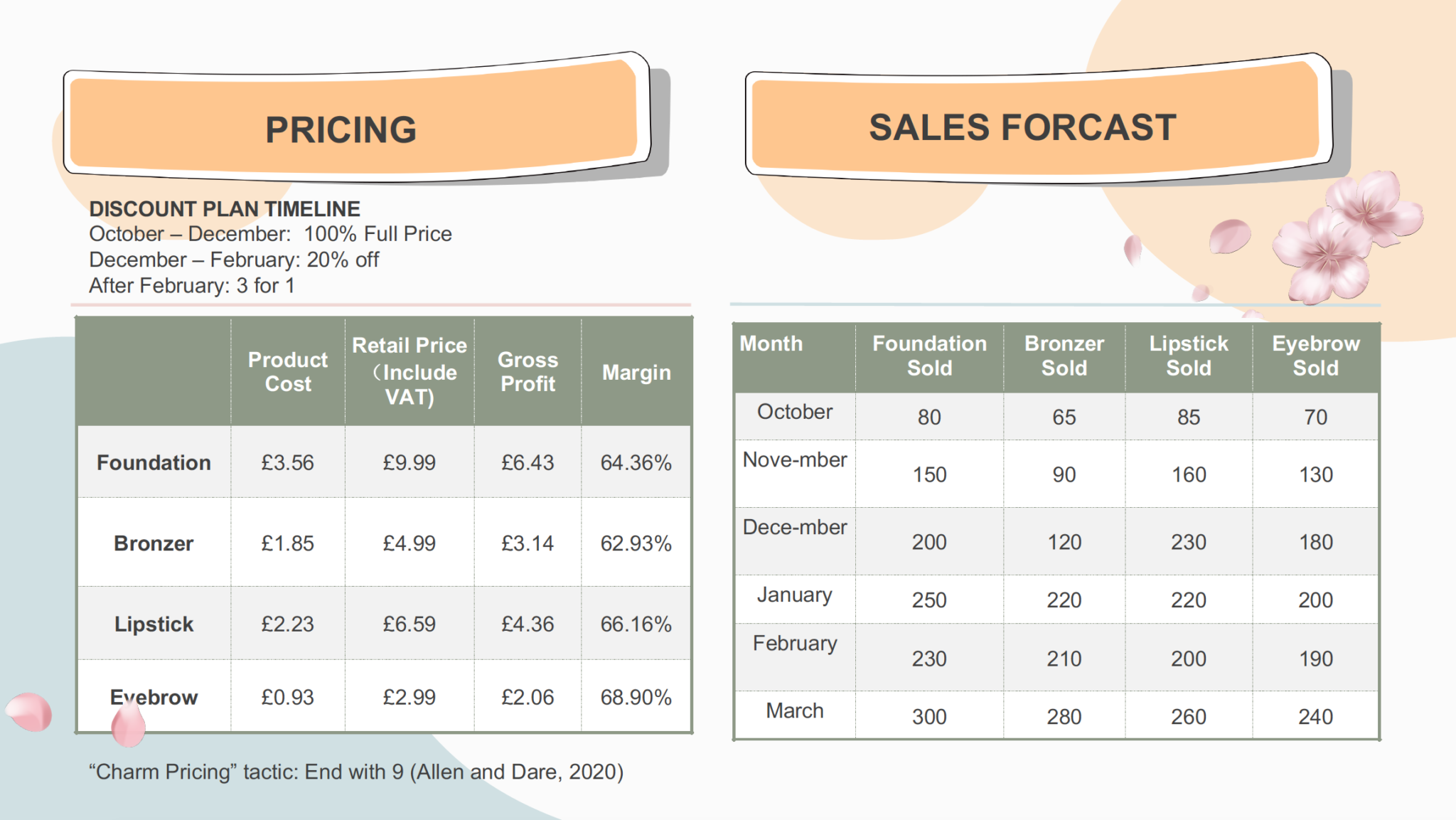Select Lipstick margin 66.16% cell

(x=636, y=624)
